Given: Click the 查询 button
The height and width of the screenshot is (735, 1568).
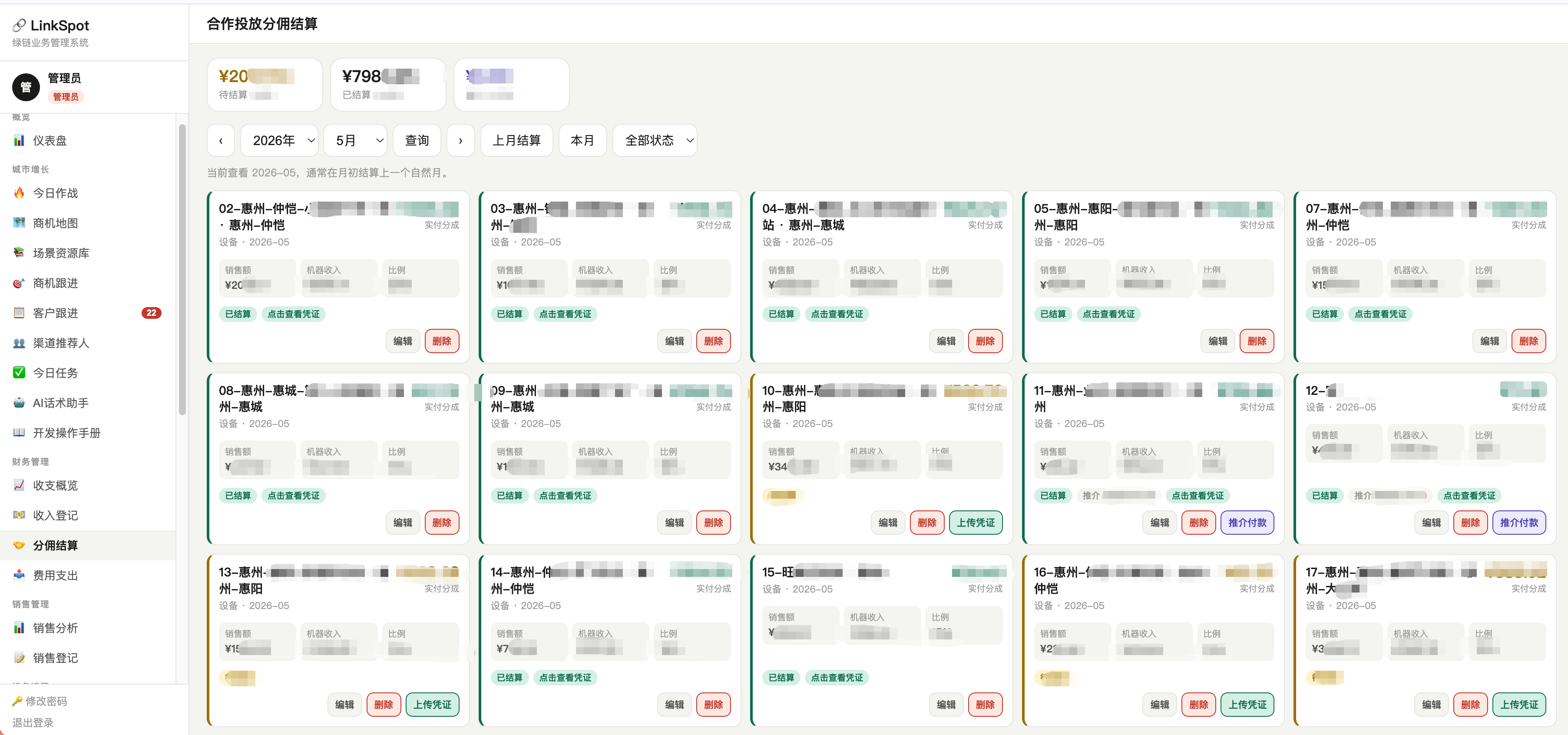Looking at the screenshot, I should point(417,141).
